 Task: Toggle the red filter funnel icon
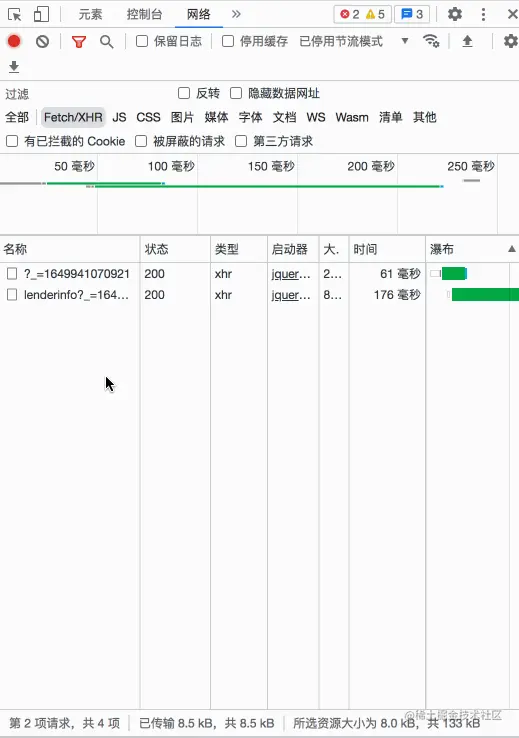(x=79, y=42)
